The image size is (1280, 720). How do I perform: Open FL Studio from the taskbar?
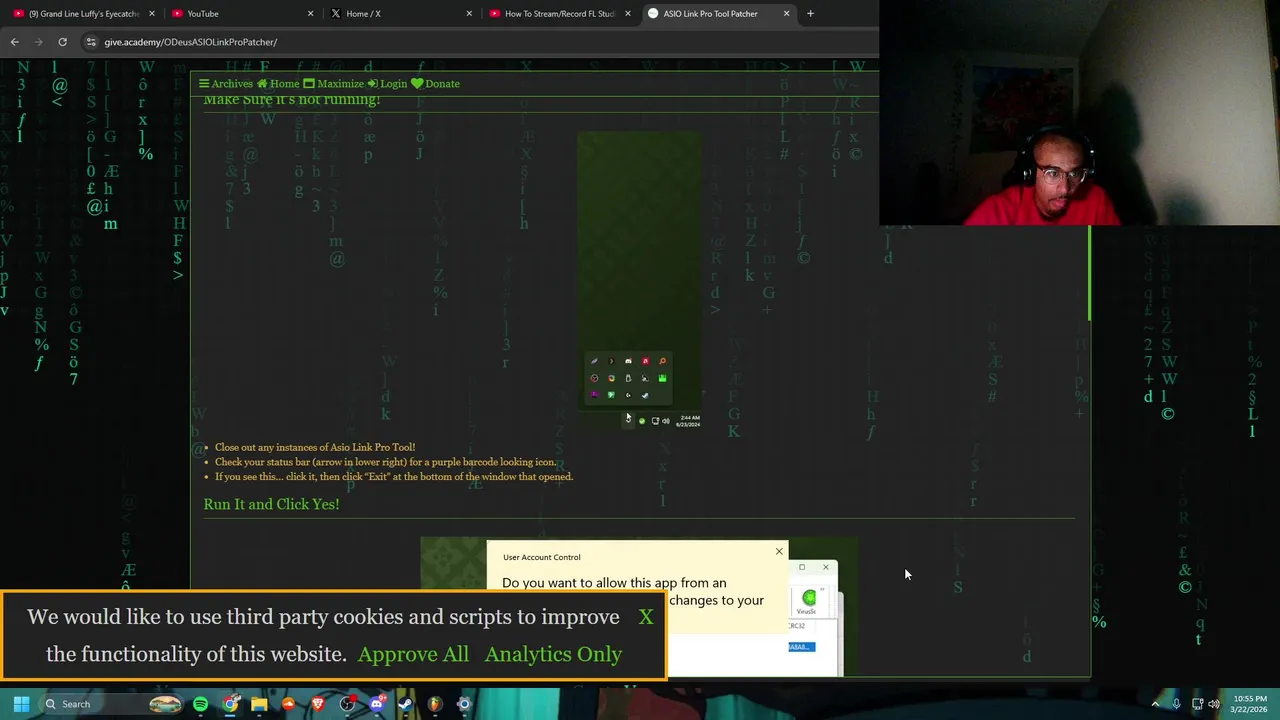pos(435,704)
